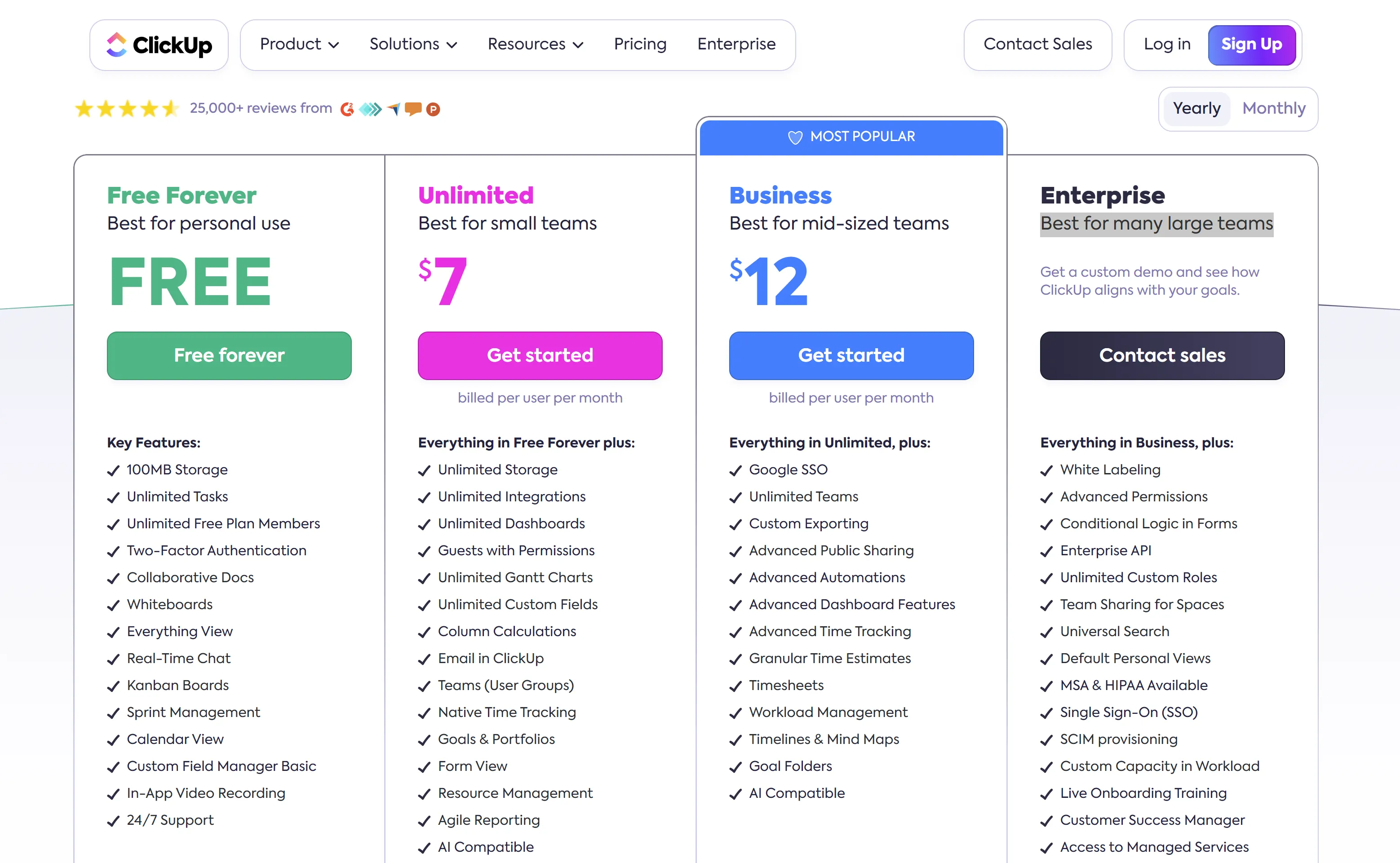Open the G2 reviews icon

pos(347,109)
